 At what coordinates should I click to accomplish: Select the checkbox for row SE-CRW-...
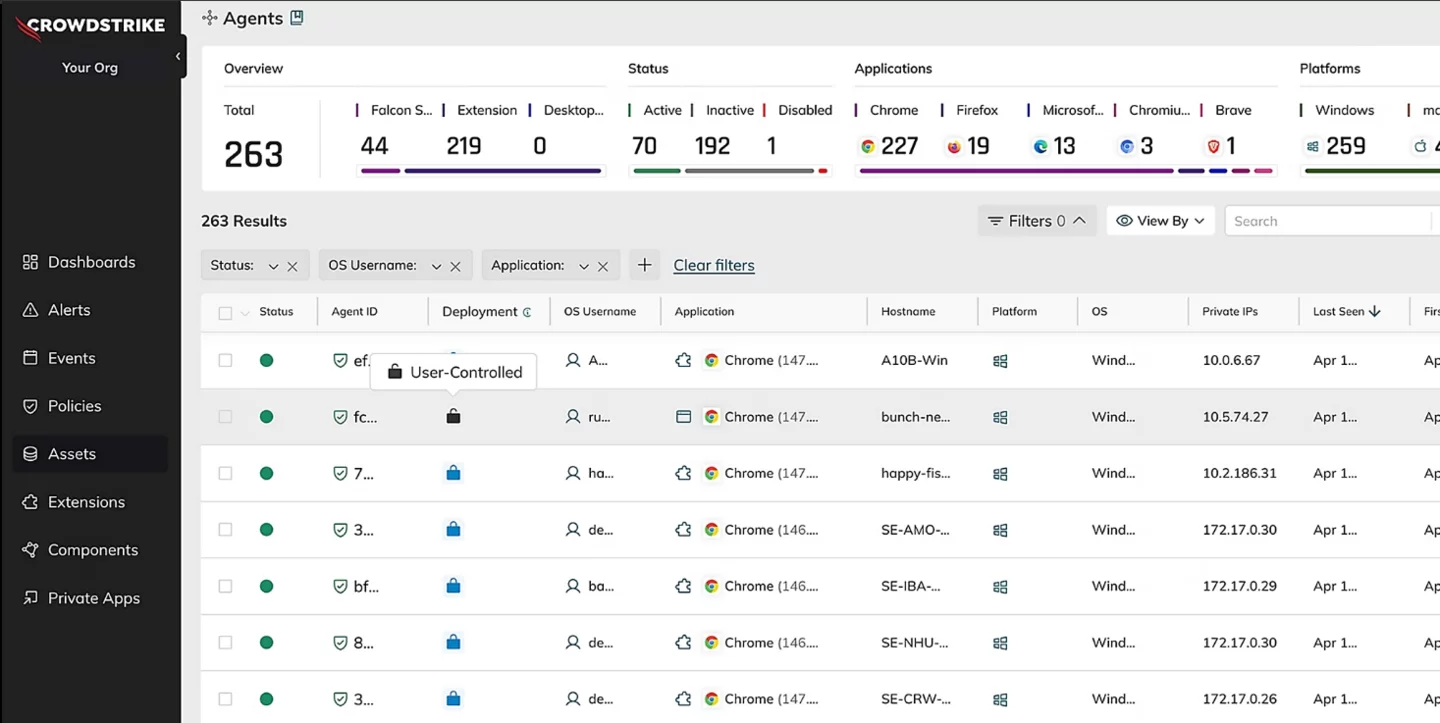pos(225,699)
